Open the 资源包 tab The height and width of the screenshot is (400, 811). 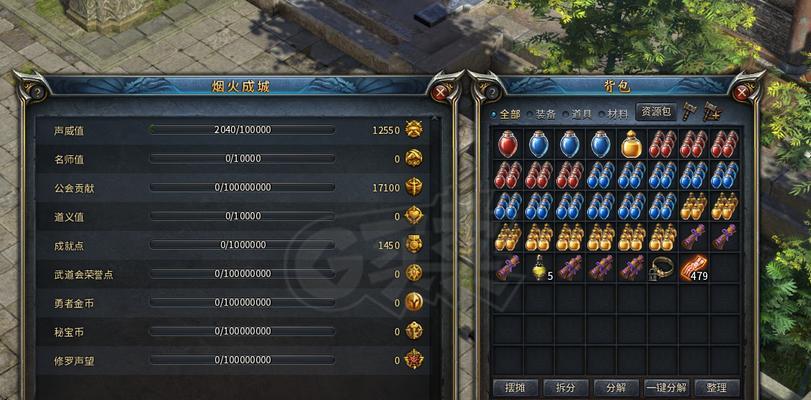point(656,111)
